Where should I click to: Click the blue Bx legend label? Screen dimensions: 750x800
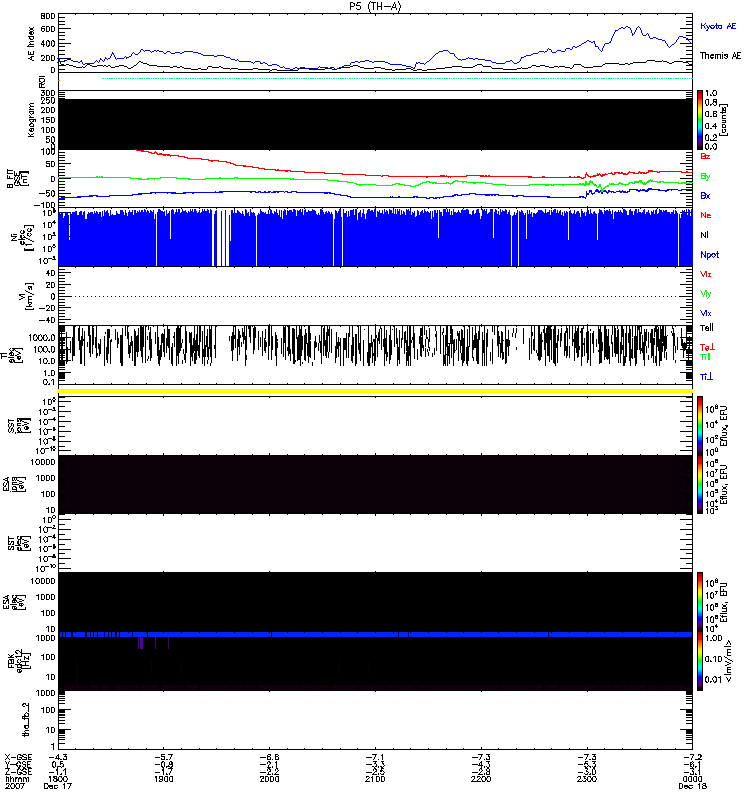705,195
